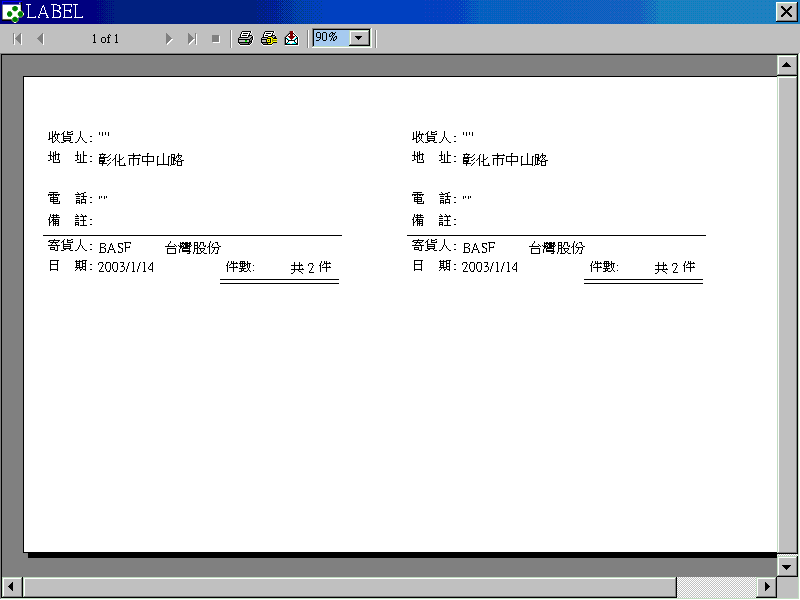
Task: Click address 彰化市中山路 on the left label
Action: click(x=141, y=160)
